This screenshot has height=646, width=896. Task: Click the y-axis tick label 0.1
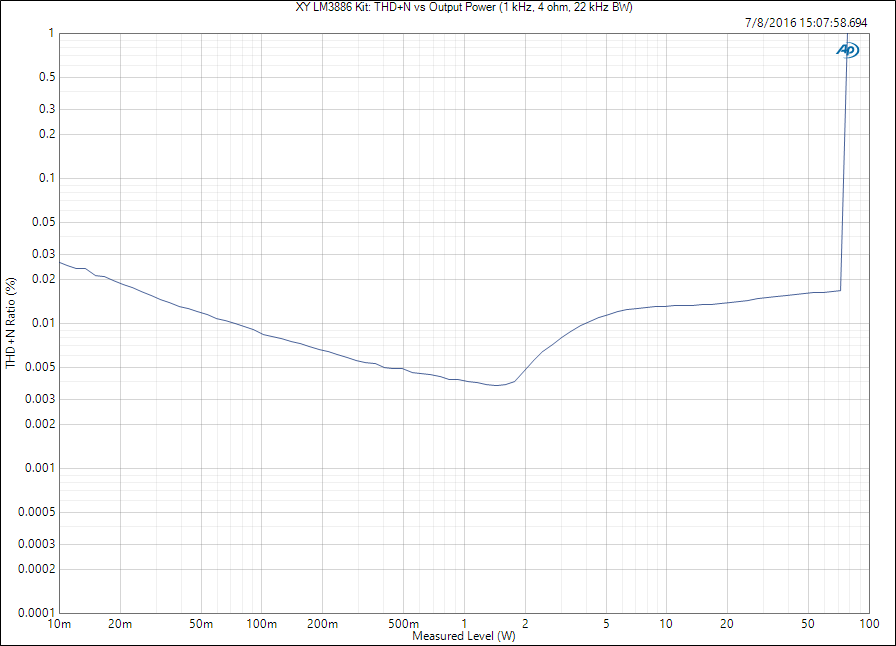tap(47, 178)
